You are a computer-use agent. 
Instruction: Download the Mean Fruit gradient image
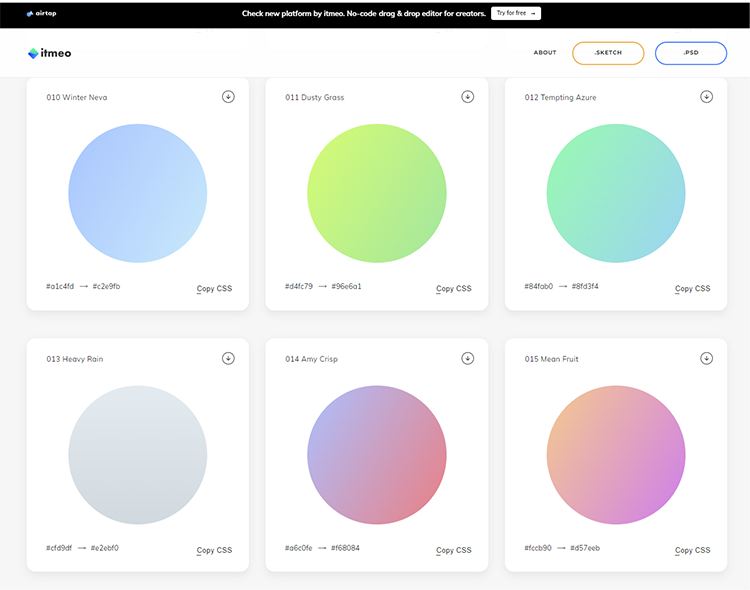click(x=706, y=358)
